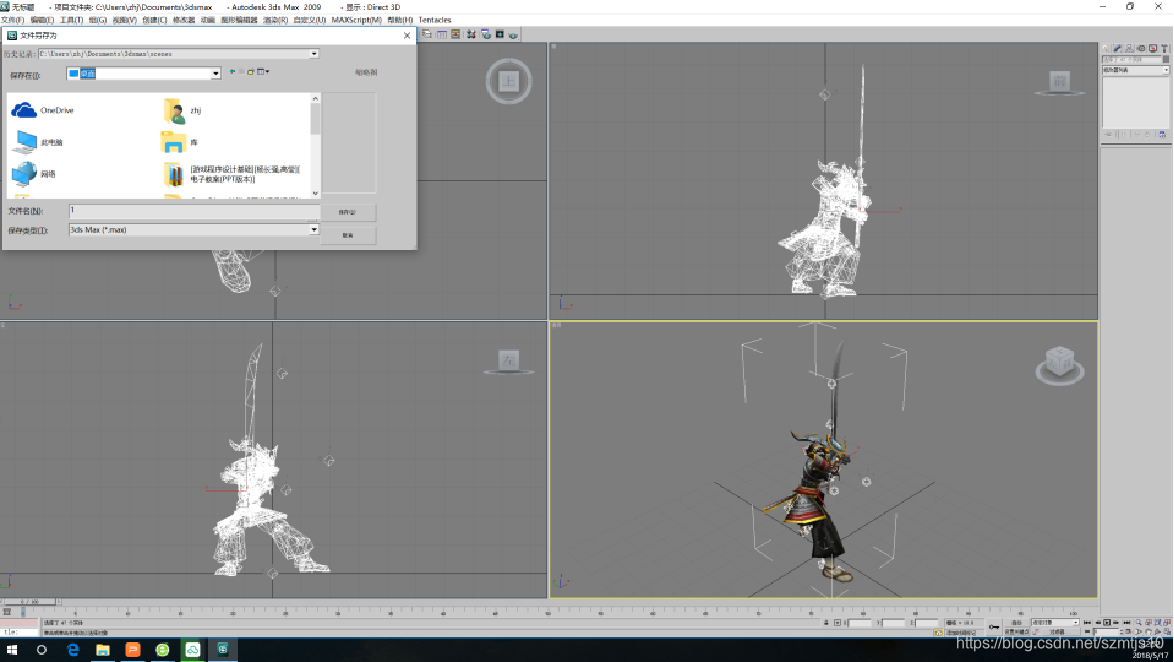Close the Save File As dialog
Screen dimensions: 1174x662
tap(407, 35)
